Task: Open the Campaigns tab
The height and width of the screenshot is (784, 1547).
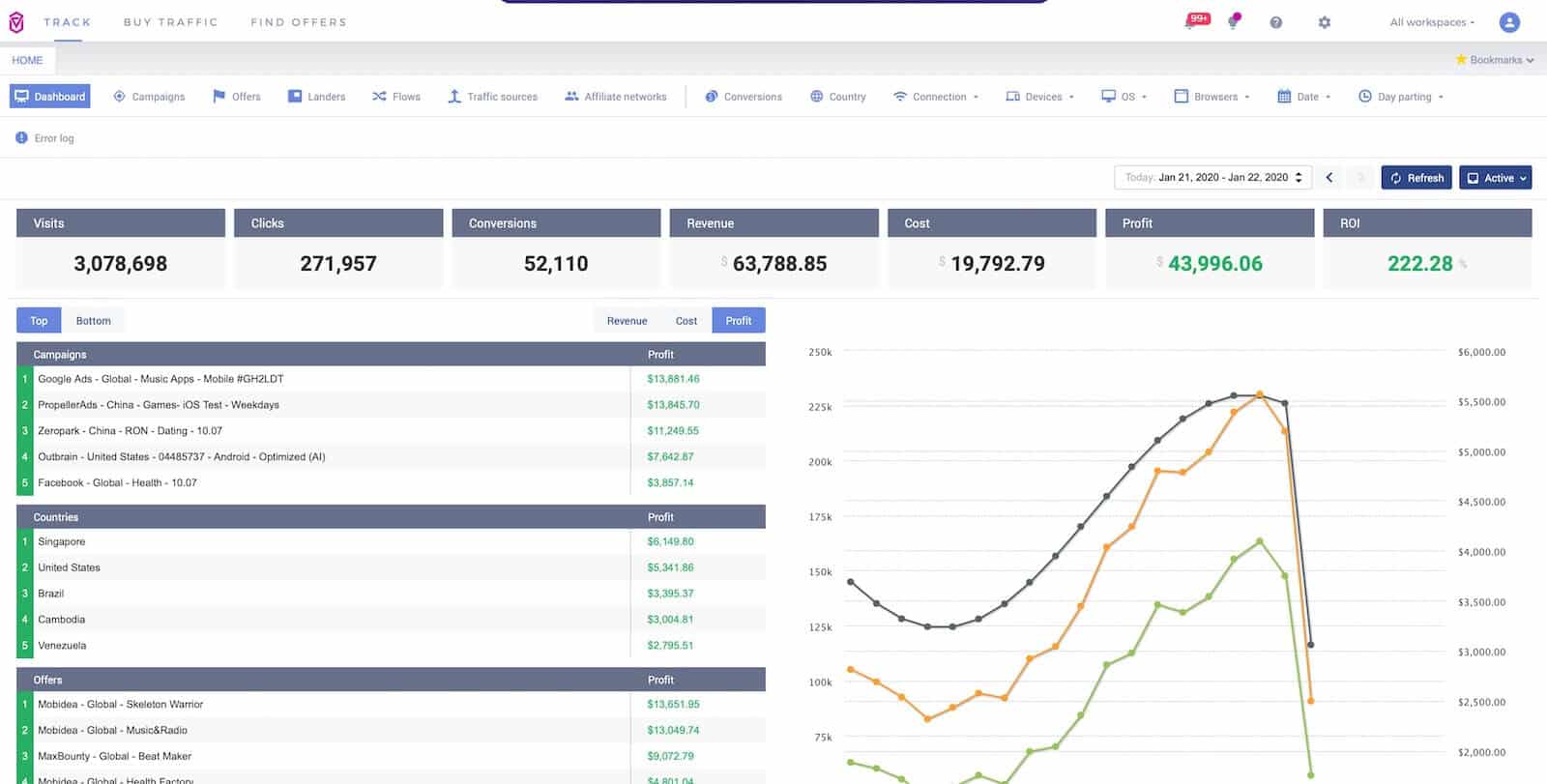Action: (x=149, y=97)
